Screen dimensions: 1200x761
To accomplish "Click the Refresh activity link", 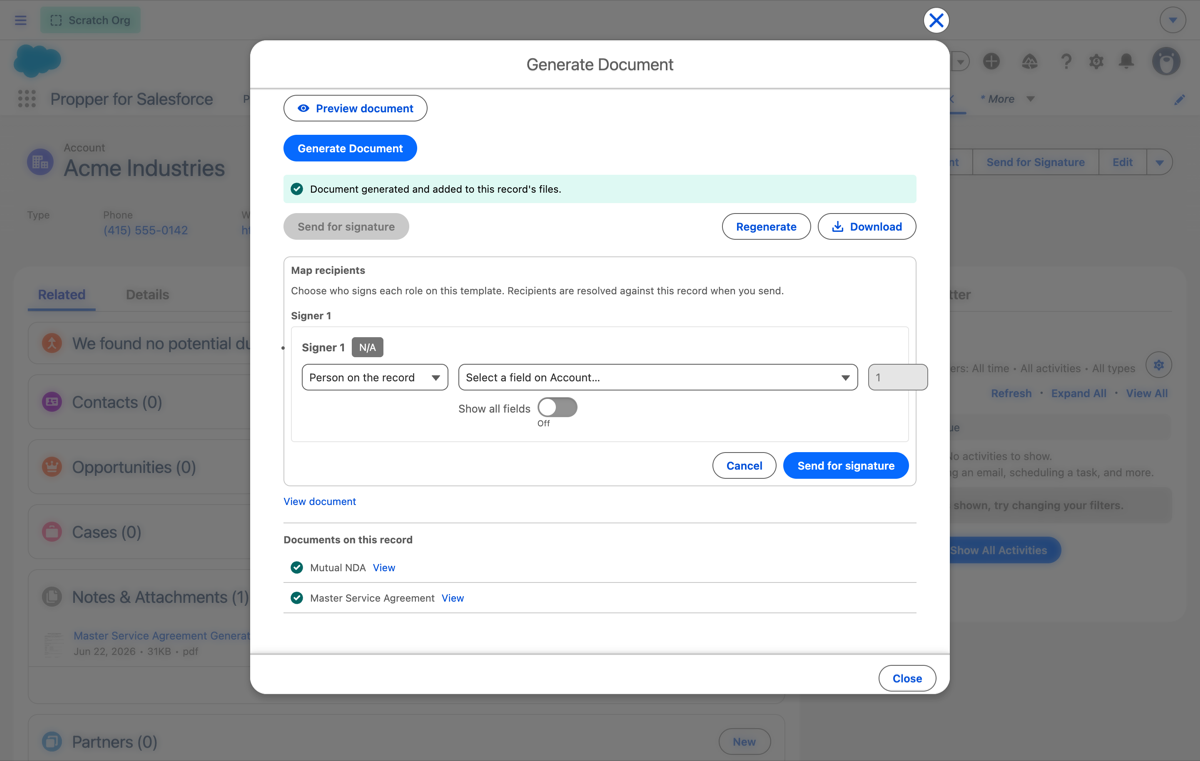I will [x=1011, y=393].
